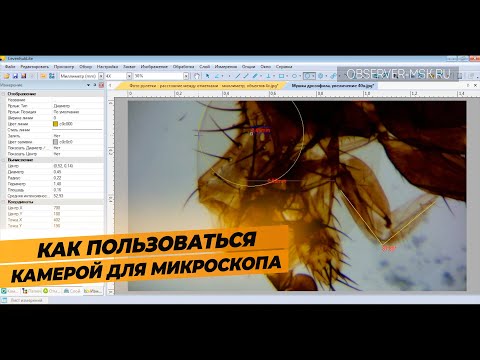
Task: Open the Обработка menu
Action: tap(183, 67)
